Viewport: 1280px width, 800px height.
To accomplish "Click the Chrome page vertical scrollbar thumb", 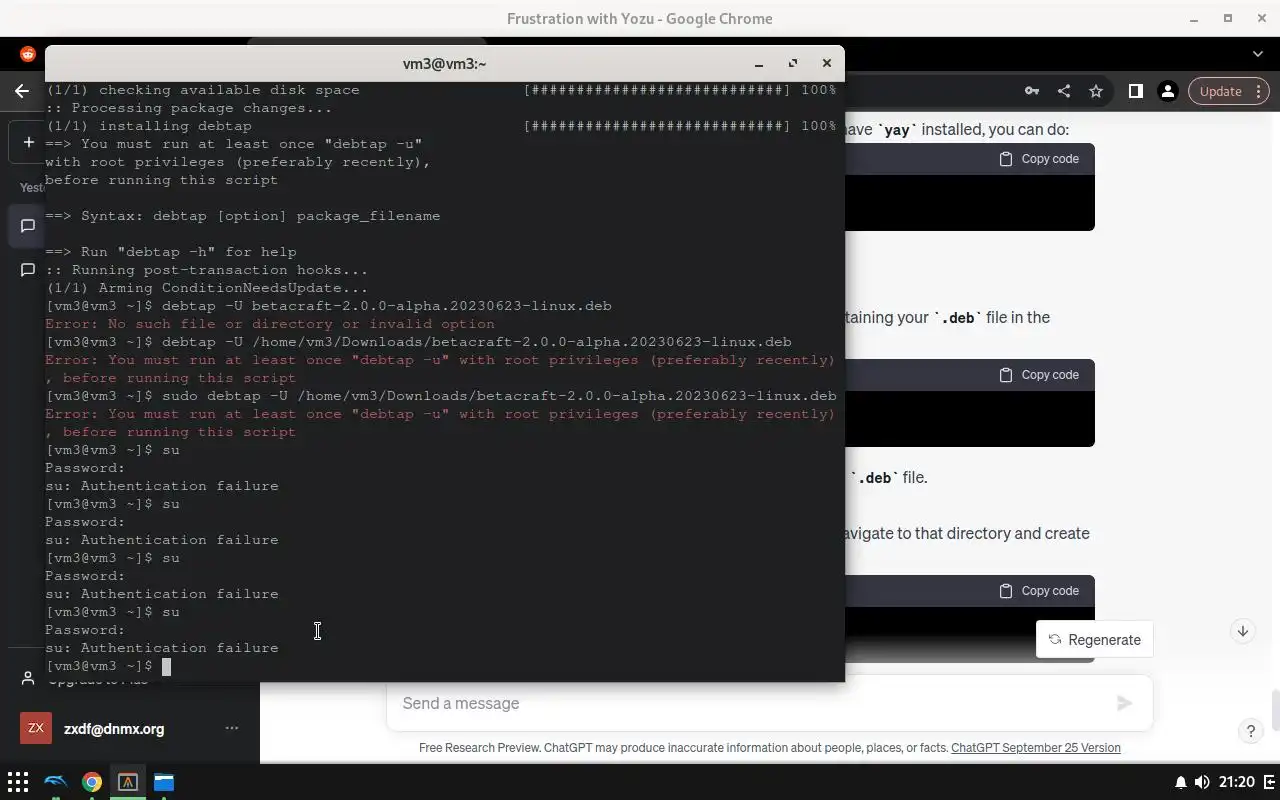I will pyautogui.click(x=1276, y=712).
